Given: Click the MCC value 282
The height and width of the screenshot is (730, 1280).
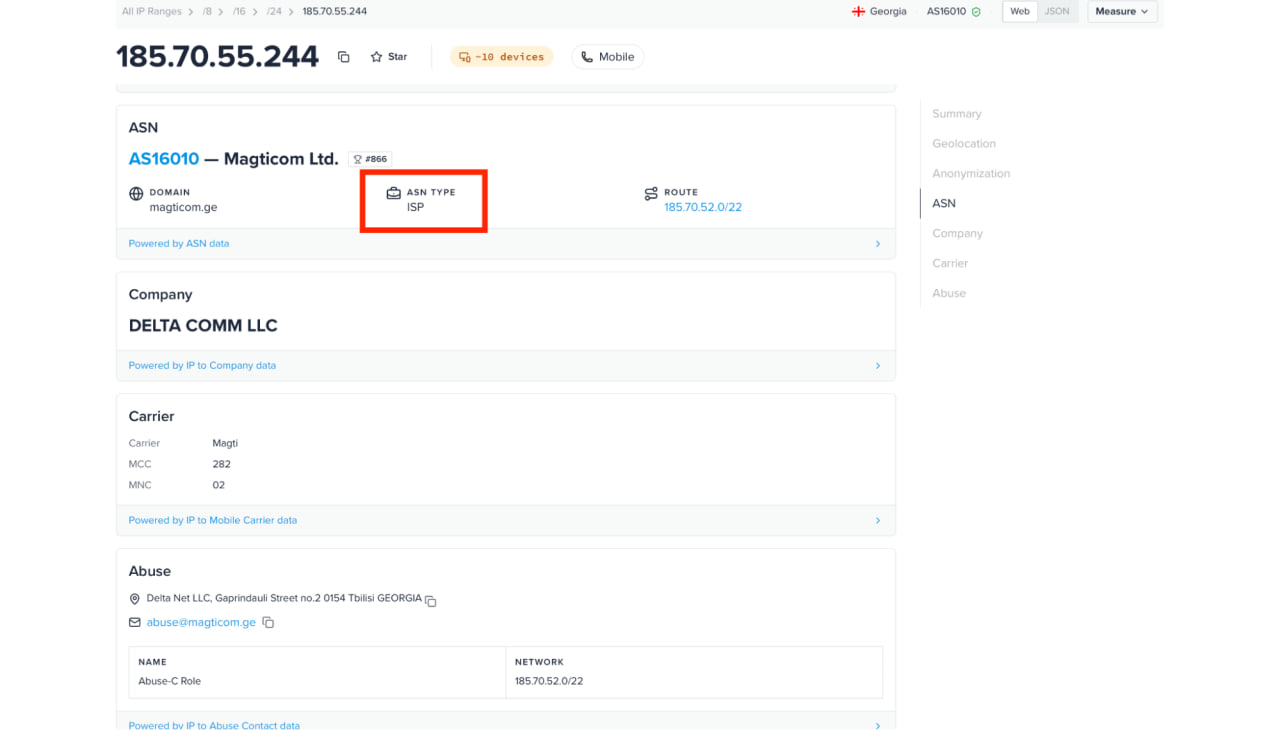Looking at the screenshot, I should point(221,464).
